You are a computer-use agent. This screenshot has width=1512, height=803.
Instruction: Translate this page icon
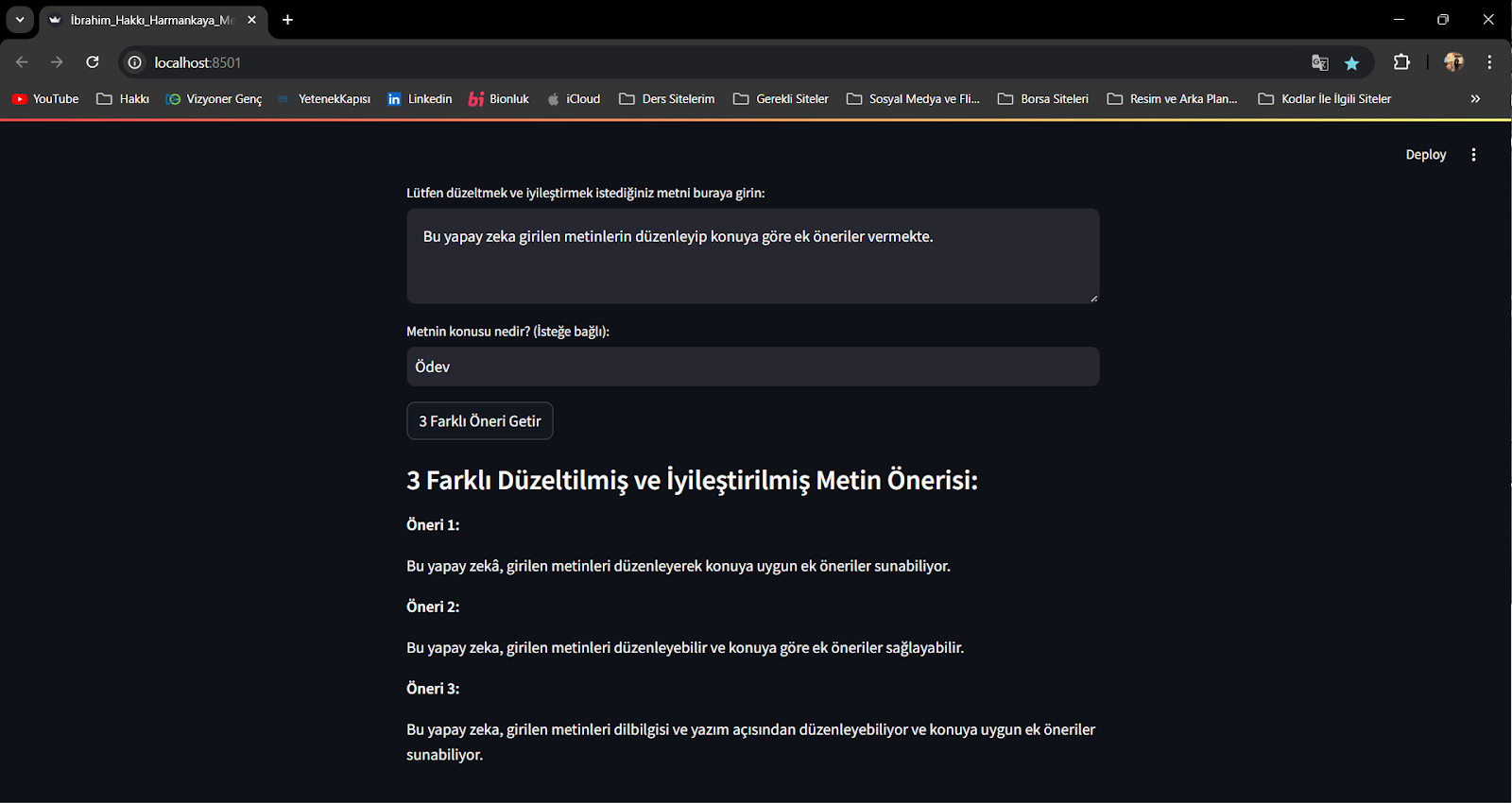[x=1320, y=62]
